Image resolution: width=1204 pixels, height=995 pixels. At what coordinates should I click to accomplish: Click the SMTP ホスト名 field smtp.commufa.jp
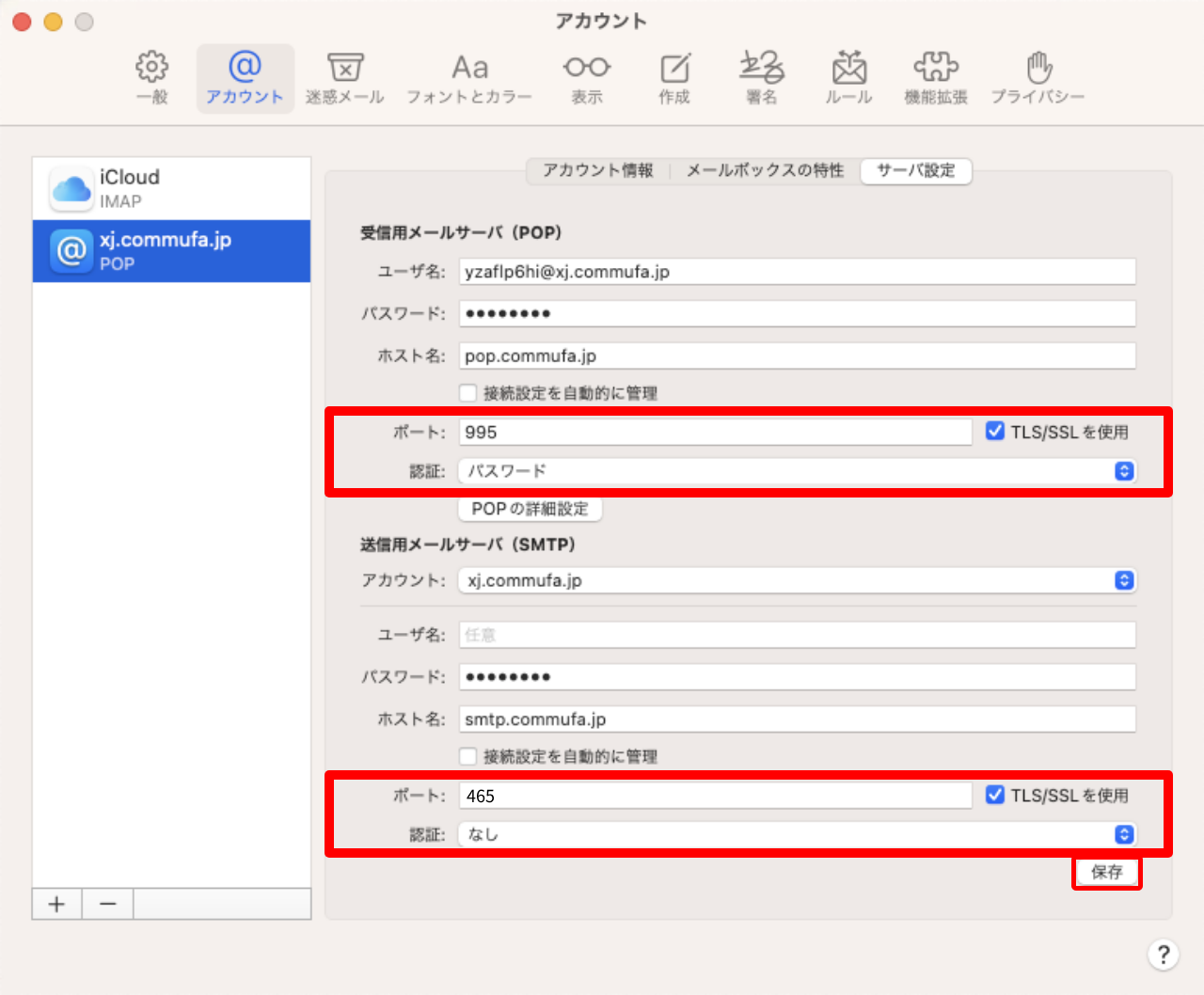(797, 719)
